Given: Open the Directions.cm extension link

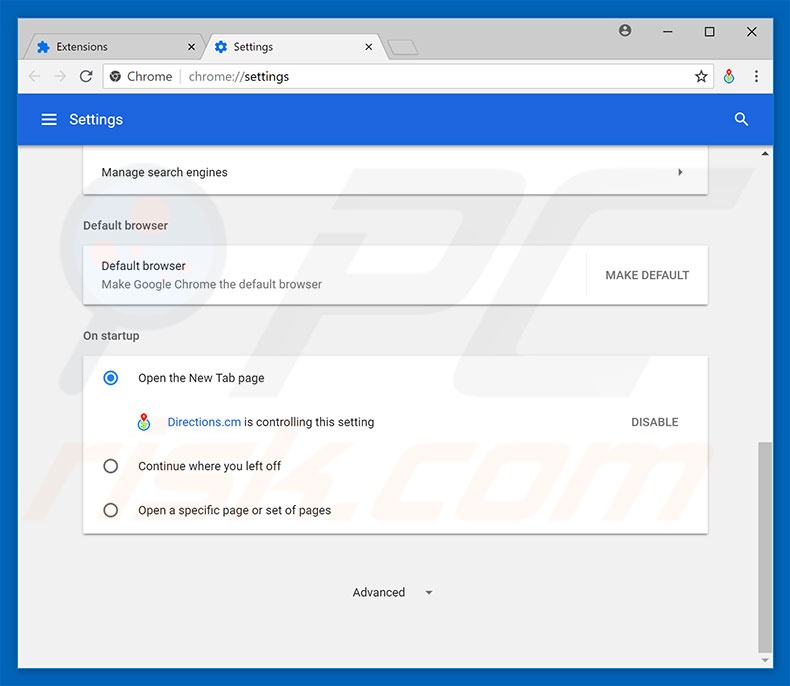Looking at the screenshot, I should [x=204, y=422].
